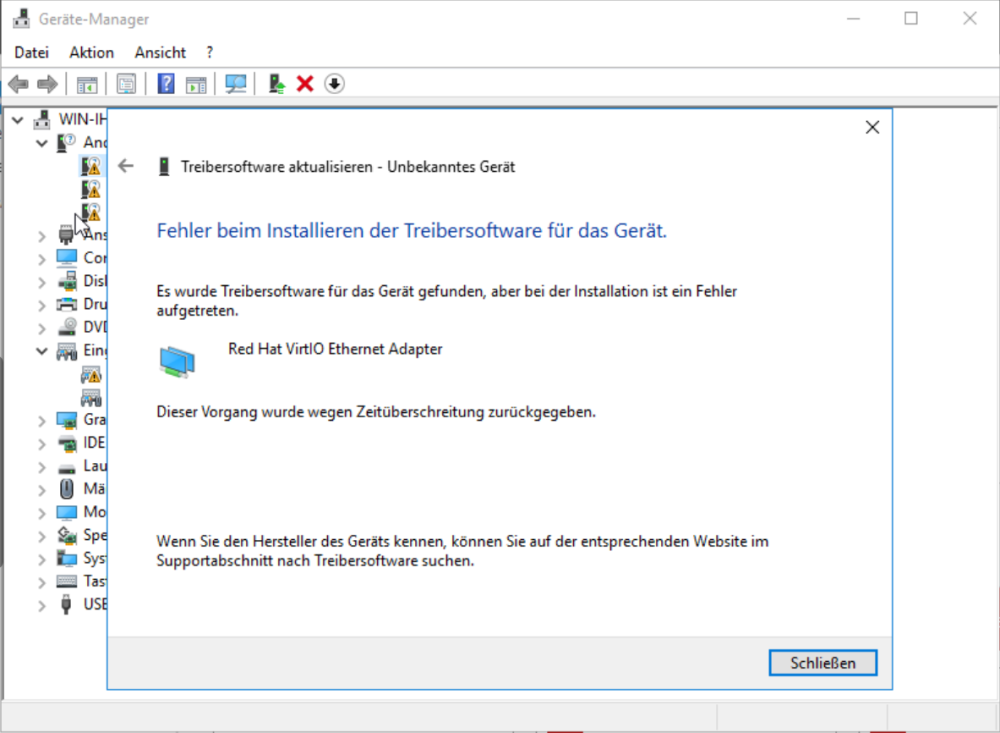Click the network adapter icon in dialog
Image resolution: width=1000 pixels, height=733 pixels.
(x=177, y=362)
